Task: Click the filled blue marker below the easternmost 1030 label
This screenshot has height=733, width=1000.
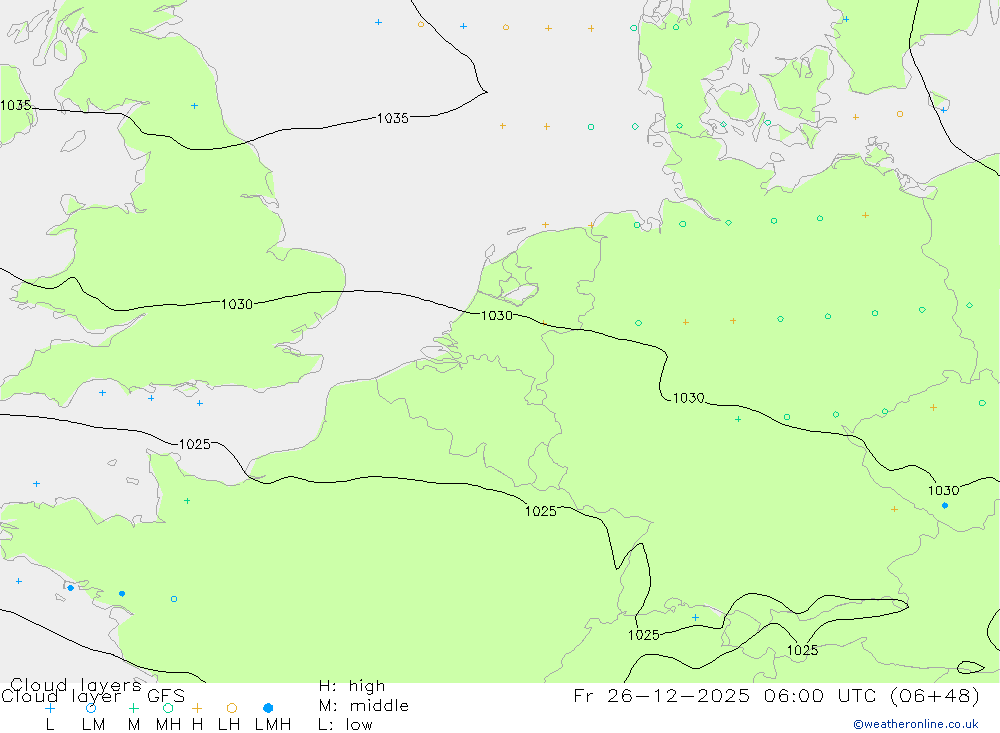Action: [945, 505]
